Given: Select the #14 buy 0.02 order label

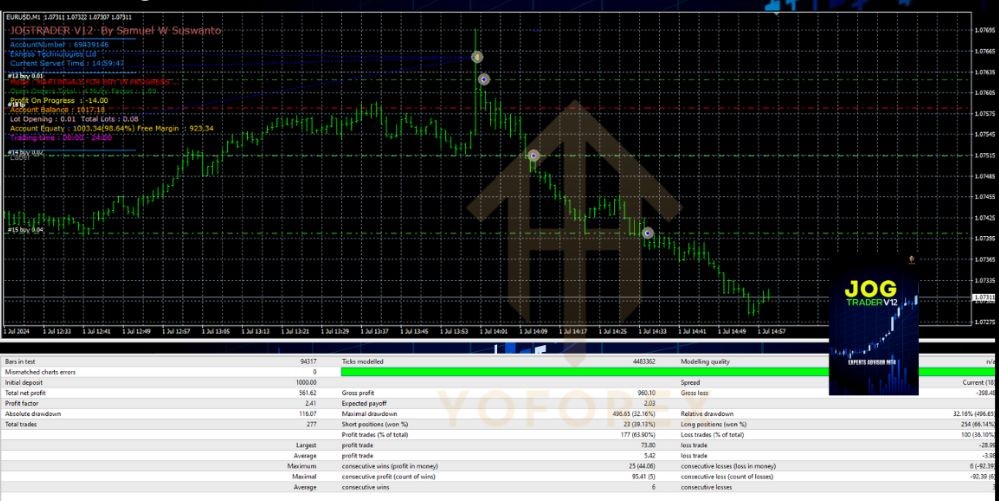Looking at the screenshot, I should [x=25, y=152].
